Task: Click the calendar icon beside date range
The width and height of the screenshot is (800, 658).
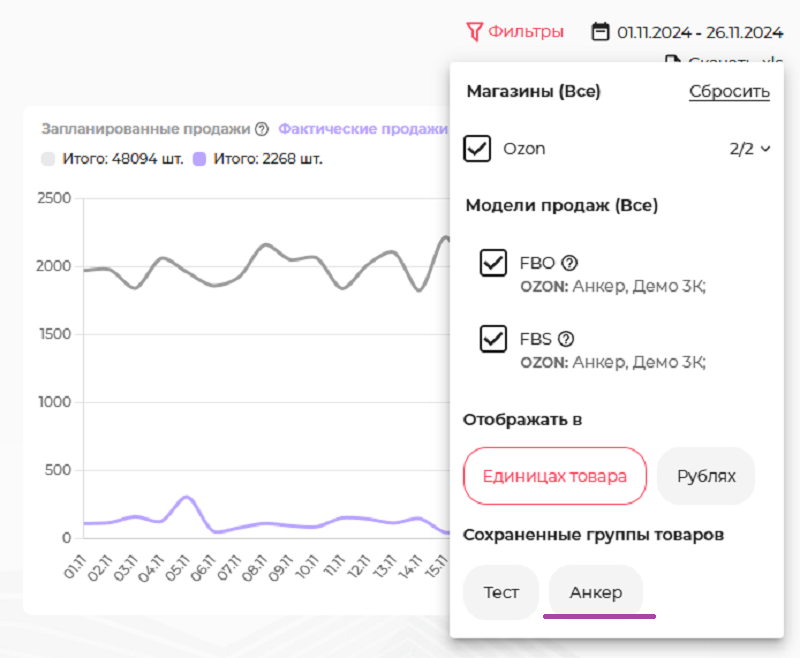Action: pos(600,32)
